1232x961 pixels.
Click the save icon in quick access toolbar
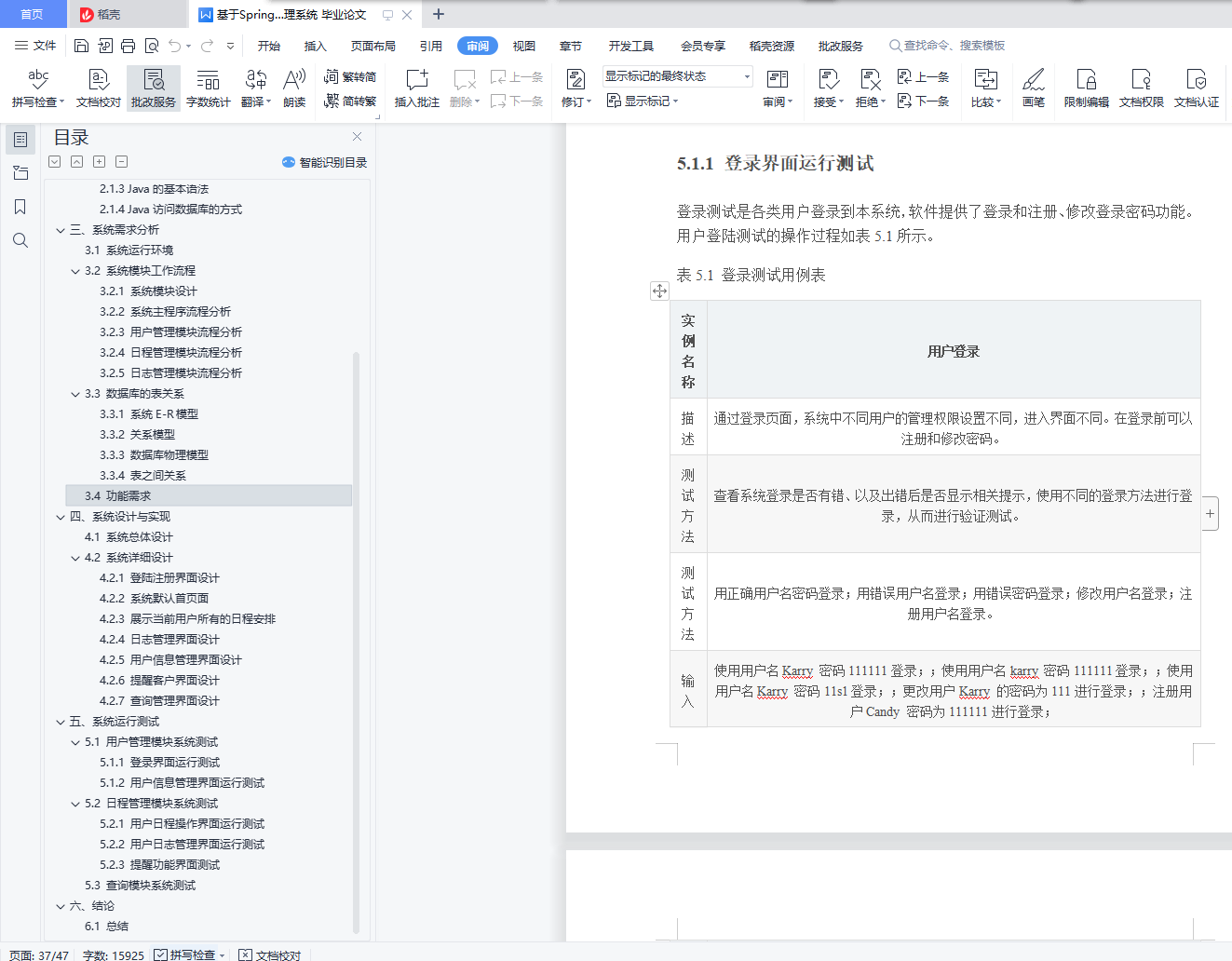pos(81,46)
